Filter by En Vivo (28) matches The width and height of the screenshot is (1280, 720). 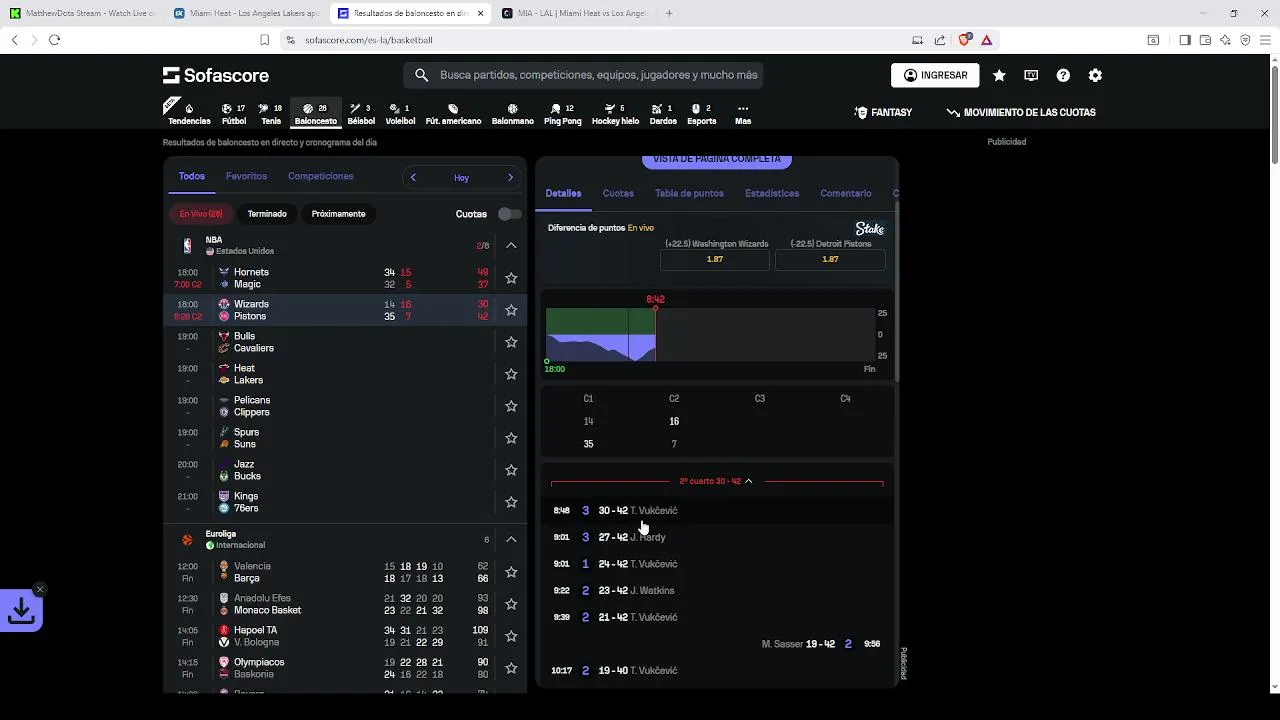click(x=201, y=214)
